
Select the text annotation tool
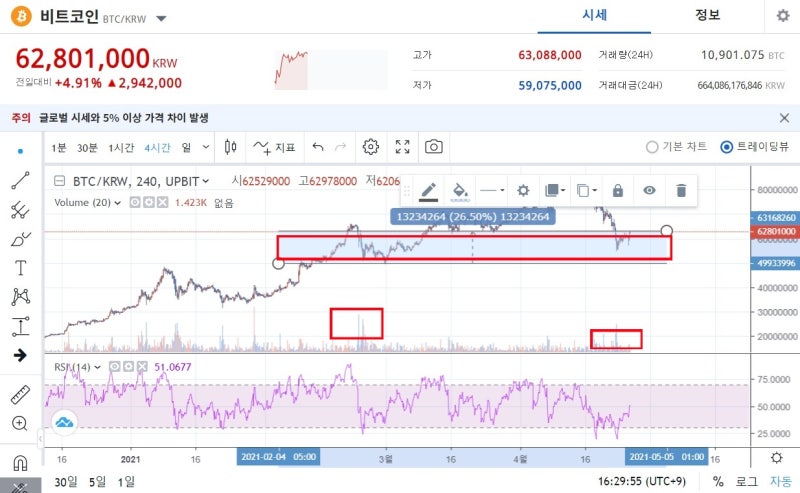pyautogui.click(x=20, y=268)
